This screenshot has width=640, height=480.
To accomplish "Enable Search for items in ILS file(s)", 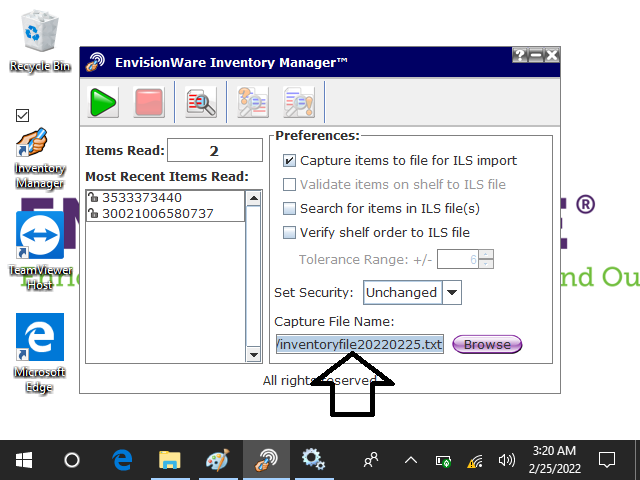I will [x=289, y=209].
